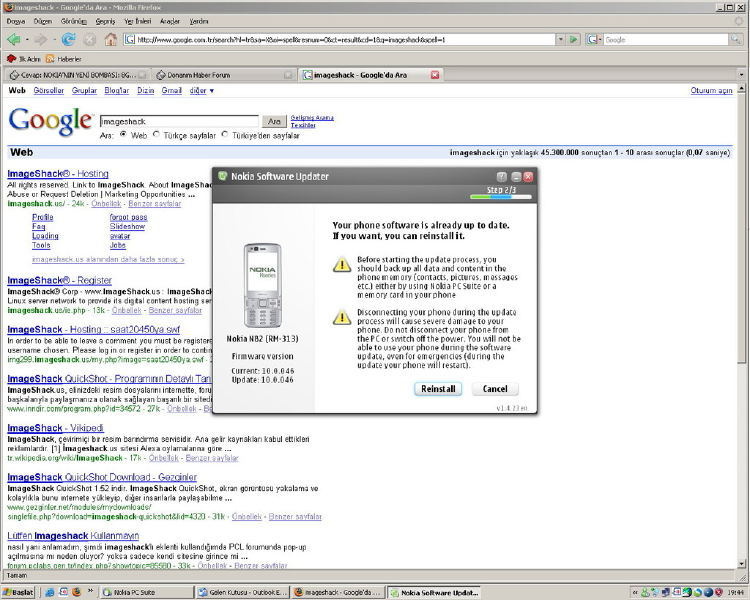Click the Internet Explorer quick launch icon

click(50, 592)
